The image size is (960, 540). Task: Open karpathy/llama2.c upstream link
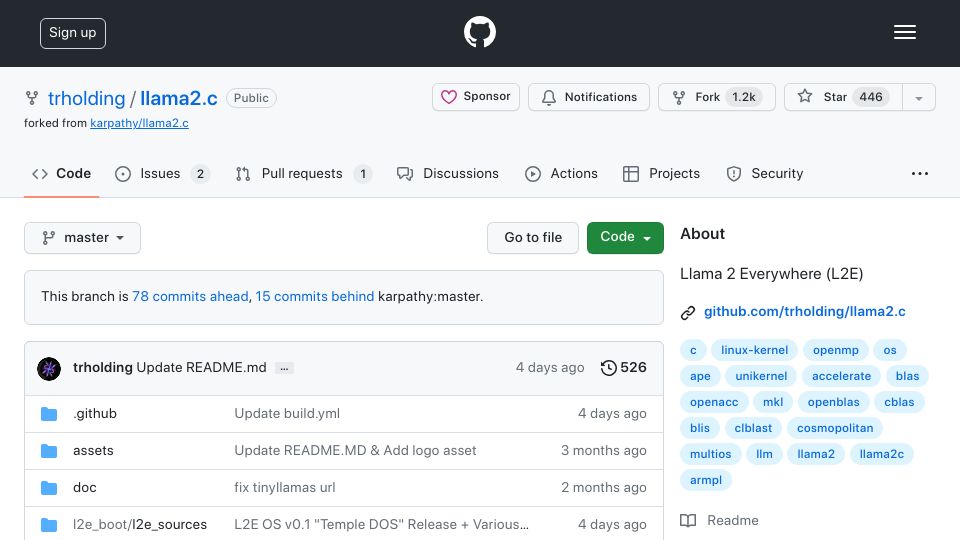(139, 123)
